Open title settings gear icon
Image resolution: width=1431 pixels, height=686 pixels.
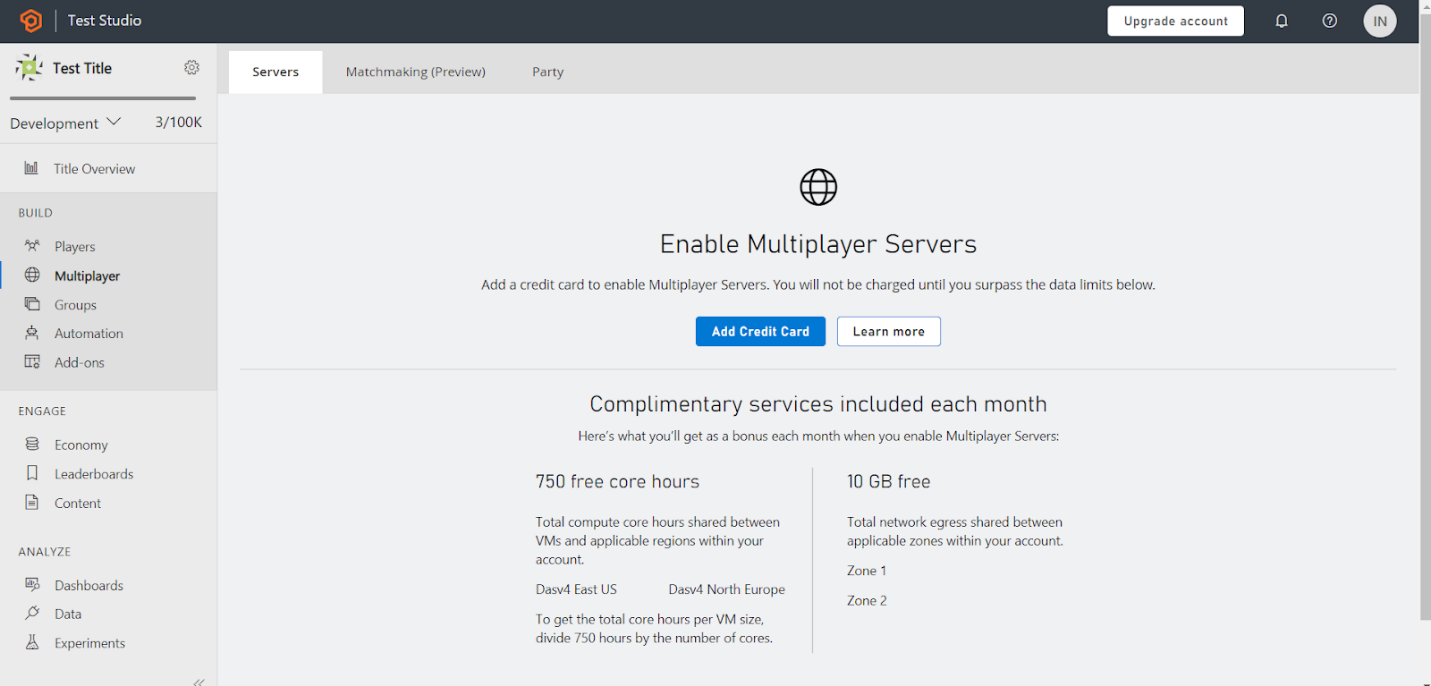click(192, 68)
